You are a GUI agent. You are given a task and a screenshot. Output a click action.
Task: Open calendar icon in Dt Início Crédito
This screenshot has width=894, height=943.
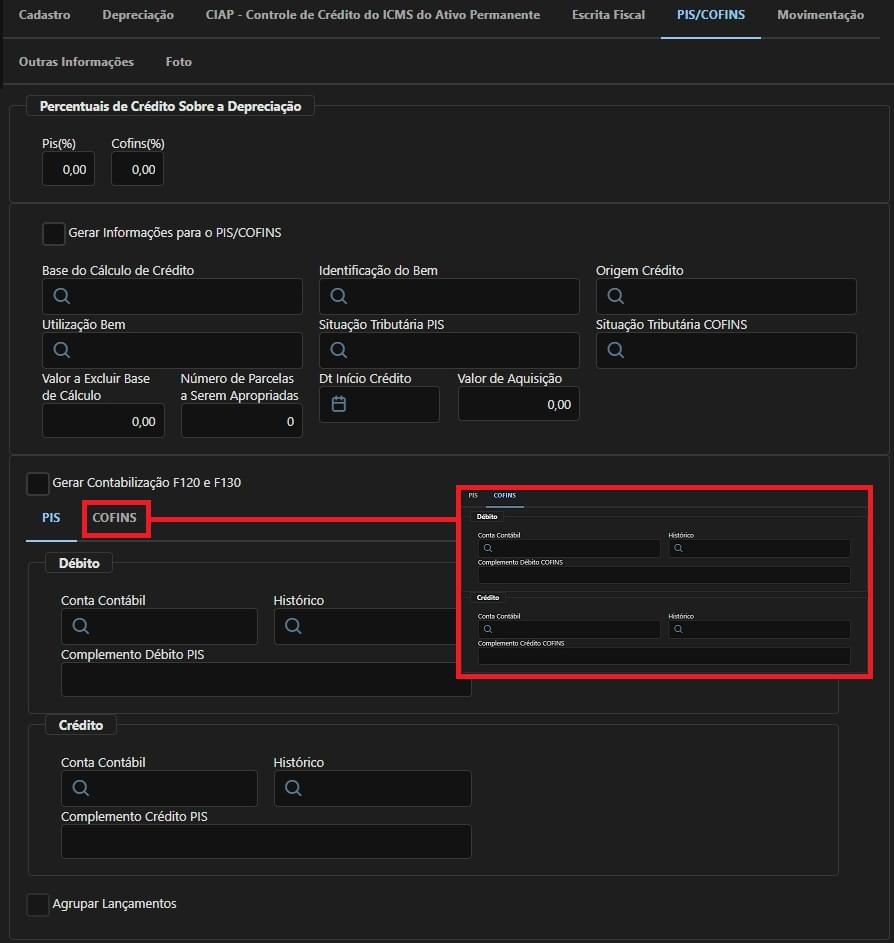click(339, 404)
